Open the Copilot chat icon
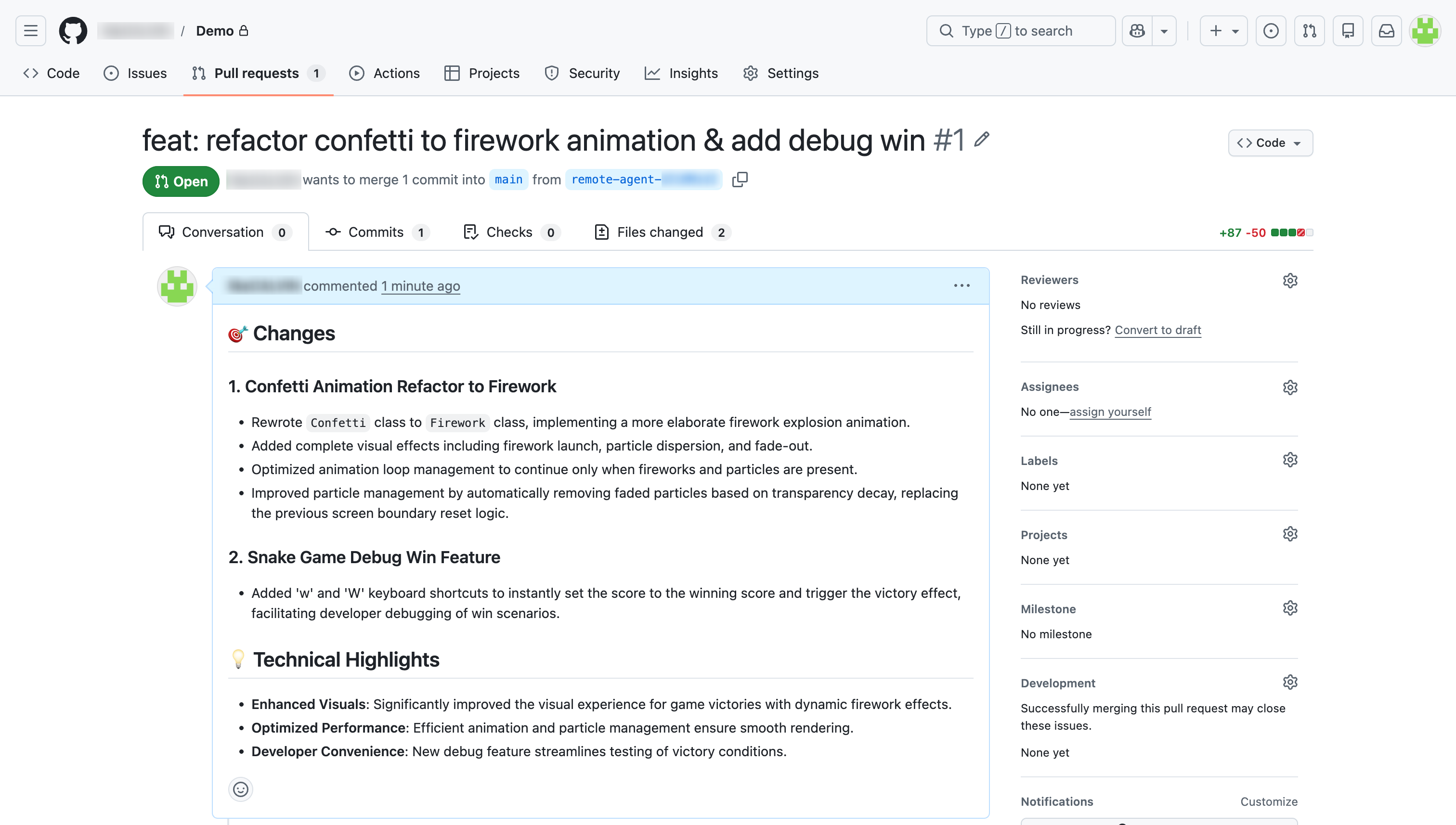The height and width of the screenshot is (825, 1456). (x=1137, y=31)
